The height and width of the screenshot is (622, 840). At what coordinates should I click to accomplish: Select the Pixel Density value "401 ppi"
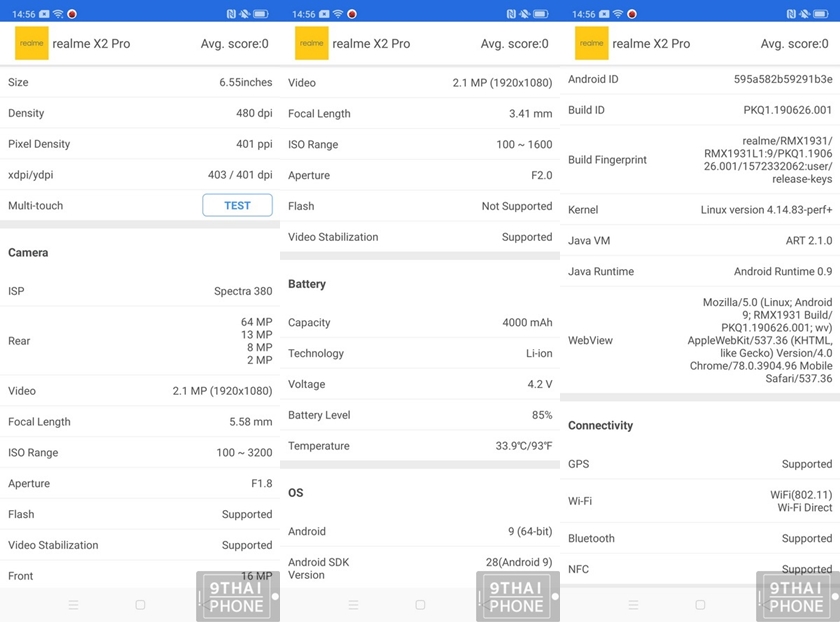click(x=254, y=144)
